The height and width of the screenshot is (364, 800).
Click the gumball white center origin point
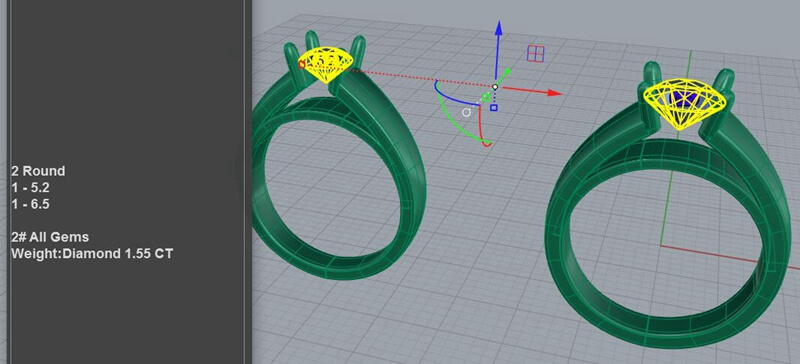click(x=495, y=87)
